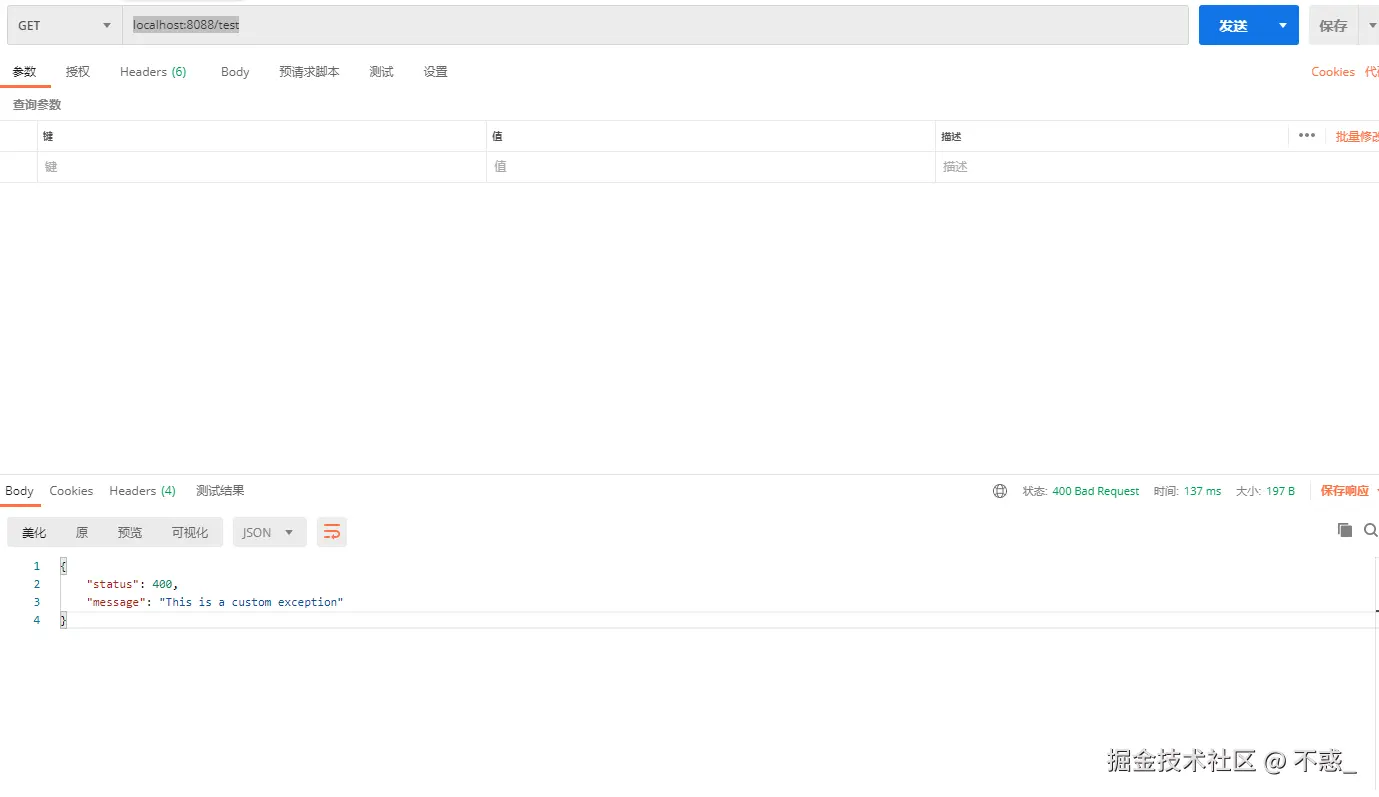Viewport: 1379px width, 797px height.
Task: Open the request Body tab
Action: [x=235, y=72]
